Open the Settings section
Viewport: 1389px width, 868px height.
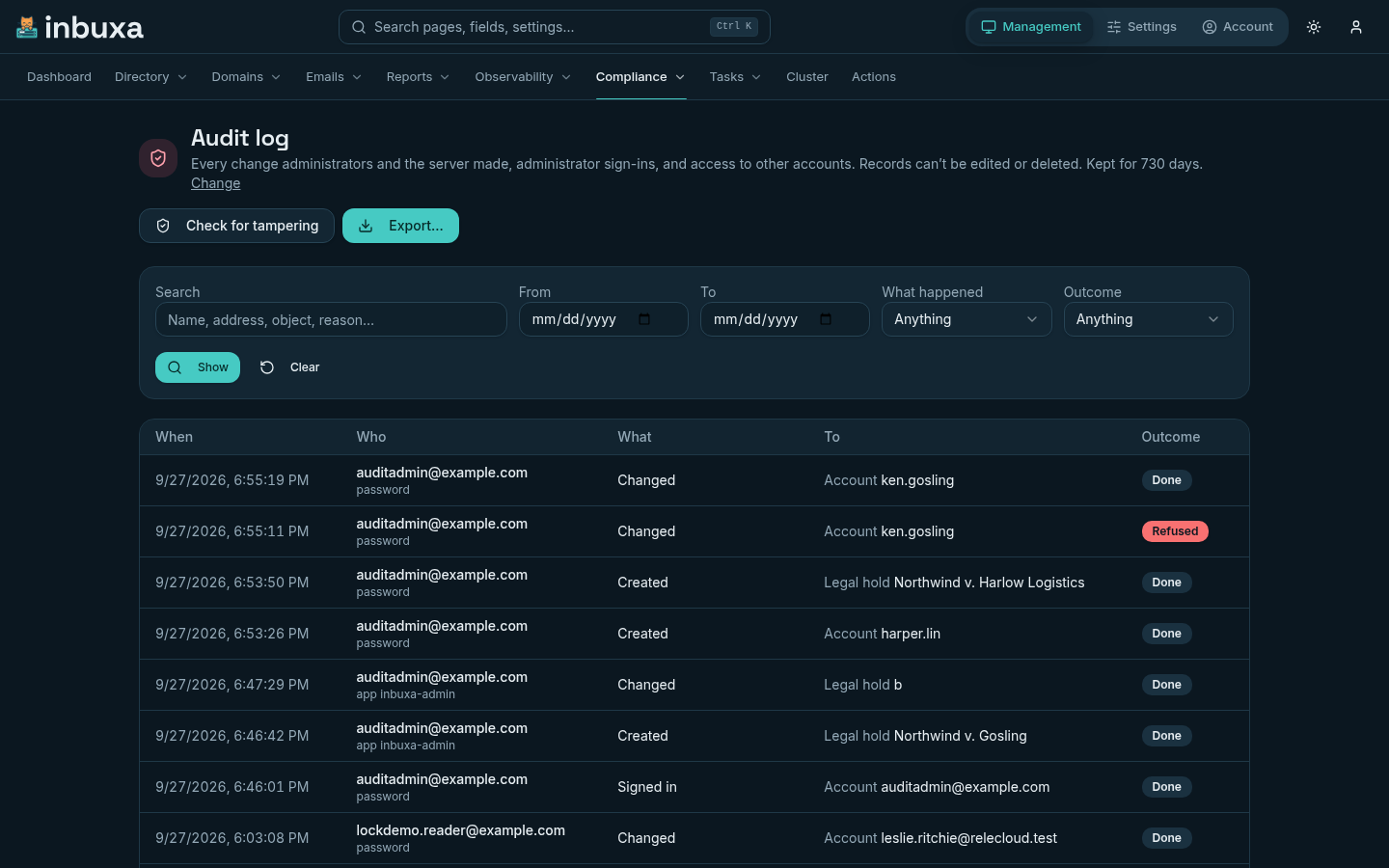(x=1142, y=27)
